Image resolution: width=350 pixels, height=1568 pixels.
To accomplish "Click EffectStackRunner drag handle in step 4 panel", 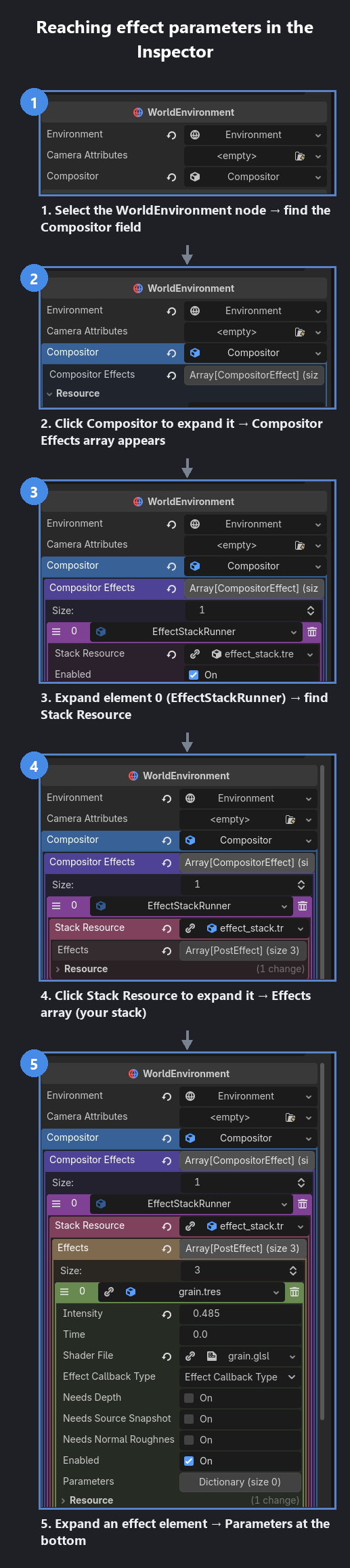I will point(56,906).
